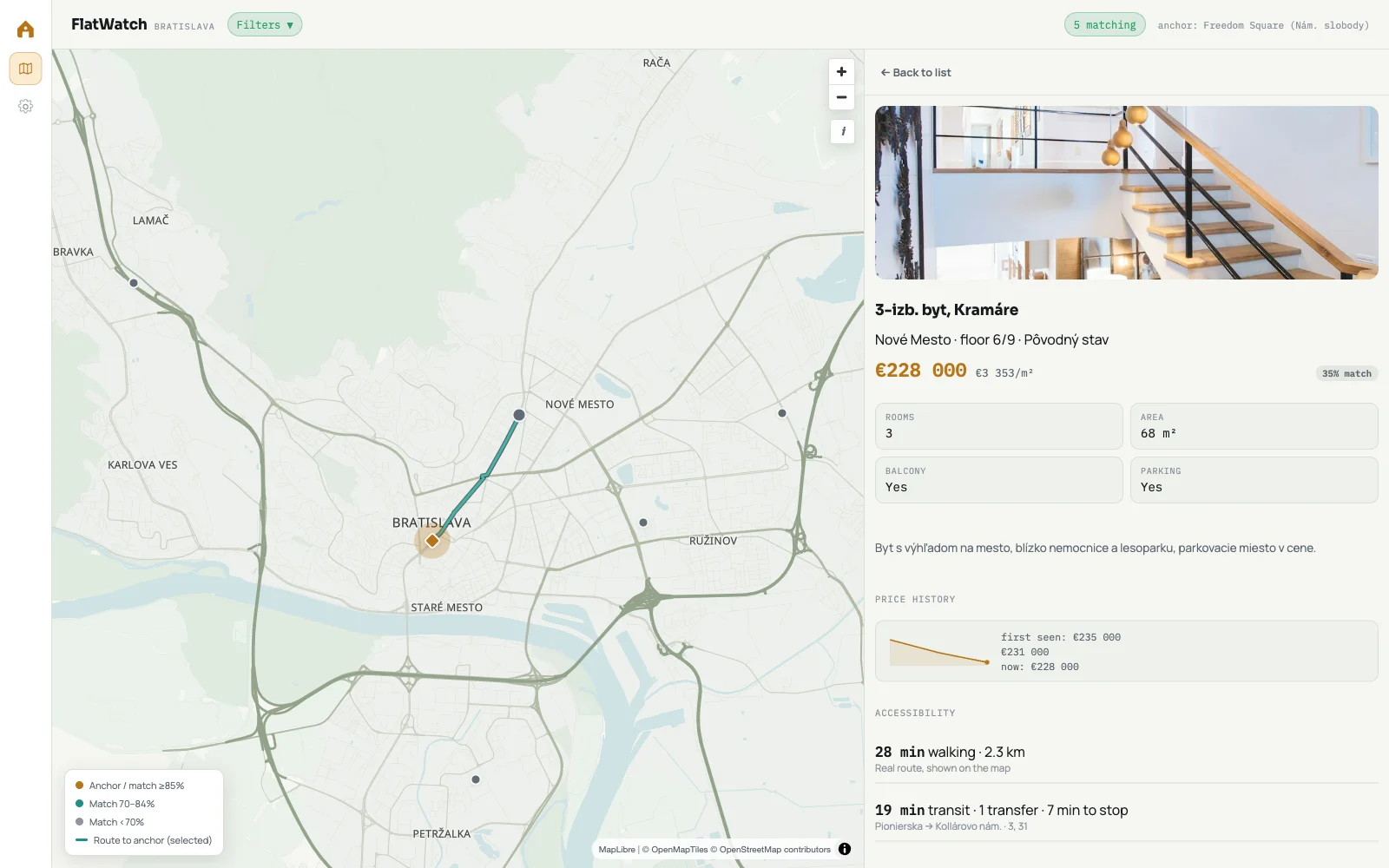Click the walking route line on map
This screenshot has width=1389, height=868.
click(484, 477)
